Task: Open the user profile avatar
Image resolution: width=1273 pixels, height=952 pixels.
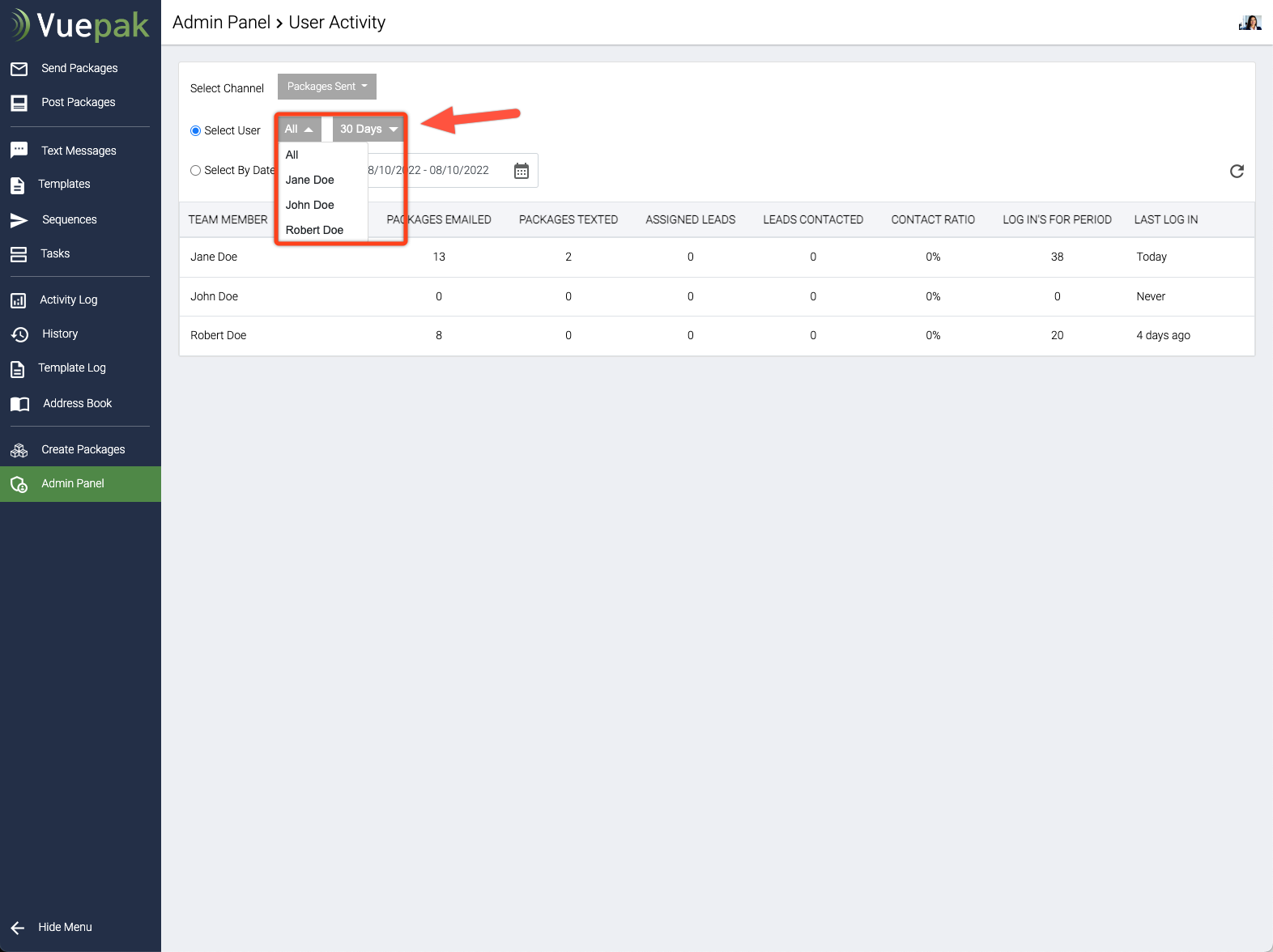Action: click(x=1250, y=23)
